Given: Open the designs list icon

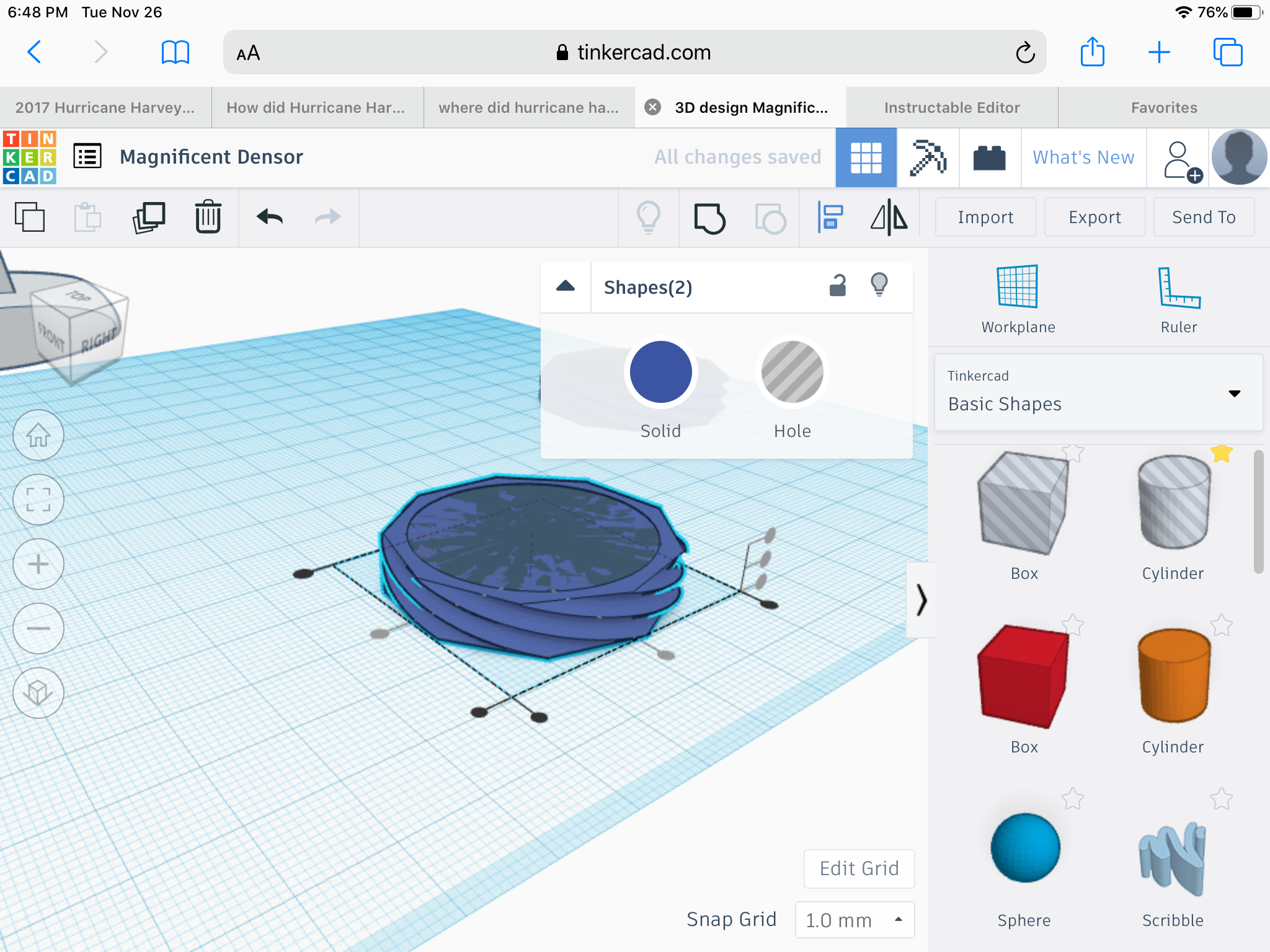Looking at the screenshot, I should pyautogui.click(x=87, y=156).
